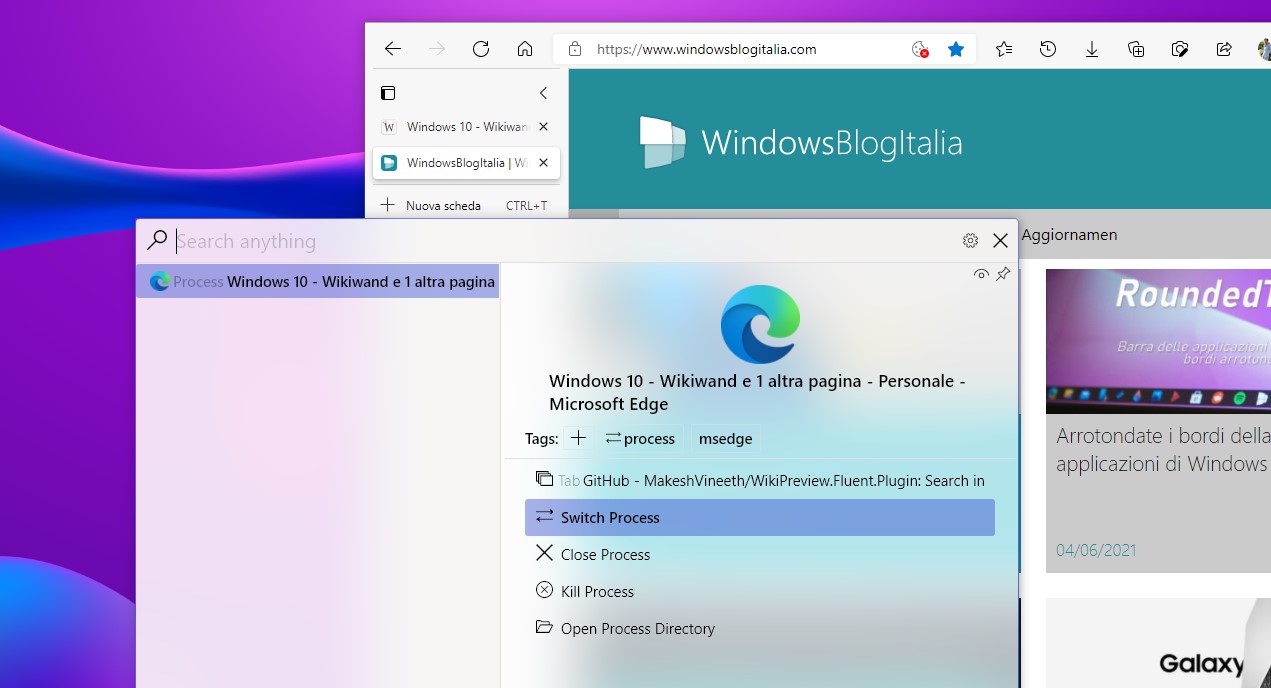Click the vertical tabs menu icon
Image resolution: width=1271 pixels, height=688 pixels.
point(388,93)
